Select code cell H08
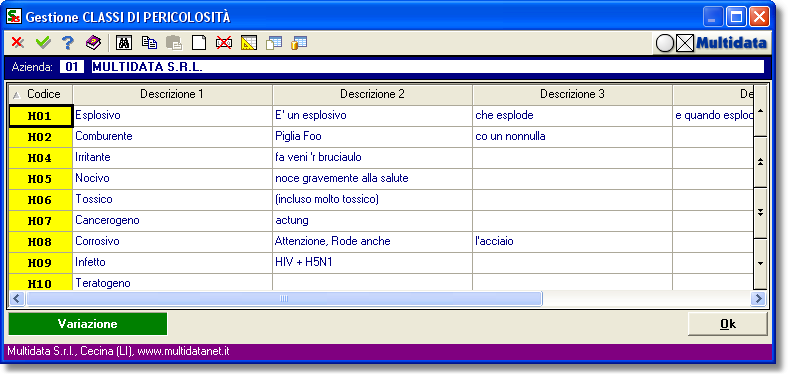Image resolution: width=788 pixels, height=376 pixels. coord(41,242)
